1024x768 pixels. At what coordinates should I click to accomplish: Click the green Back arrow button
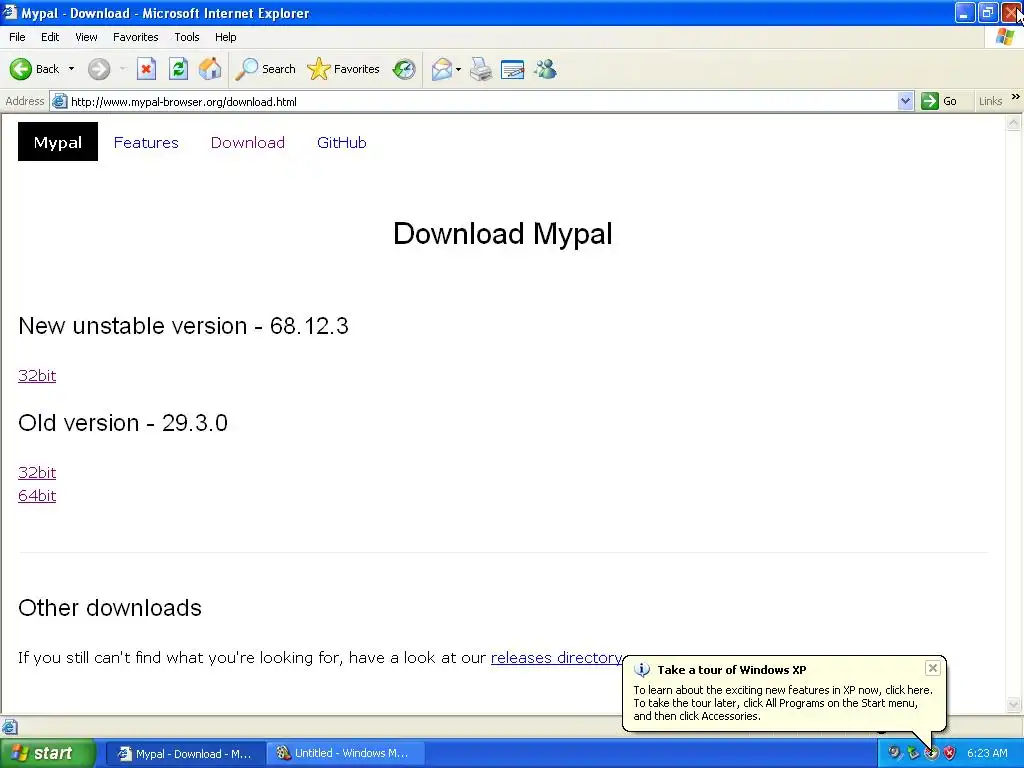21,69
